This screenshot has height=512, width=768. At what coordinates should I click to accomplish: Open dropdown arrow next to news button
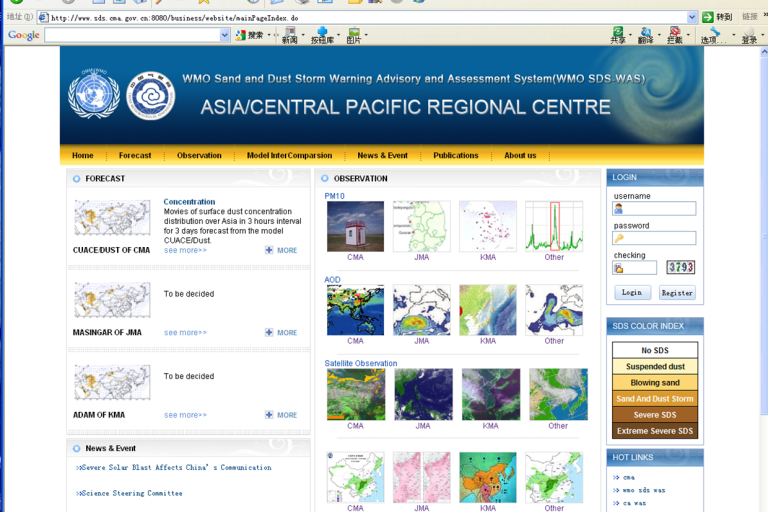303,35
